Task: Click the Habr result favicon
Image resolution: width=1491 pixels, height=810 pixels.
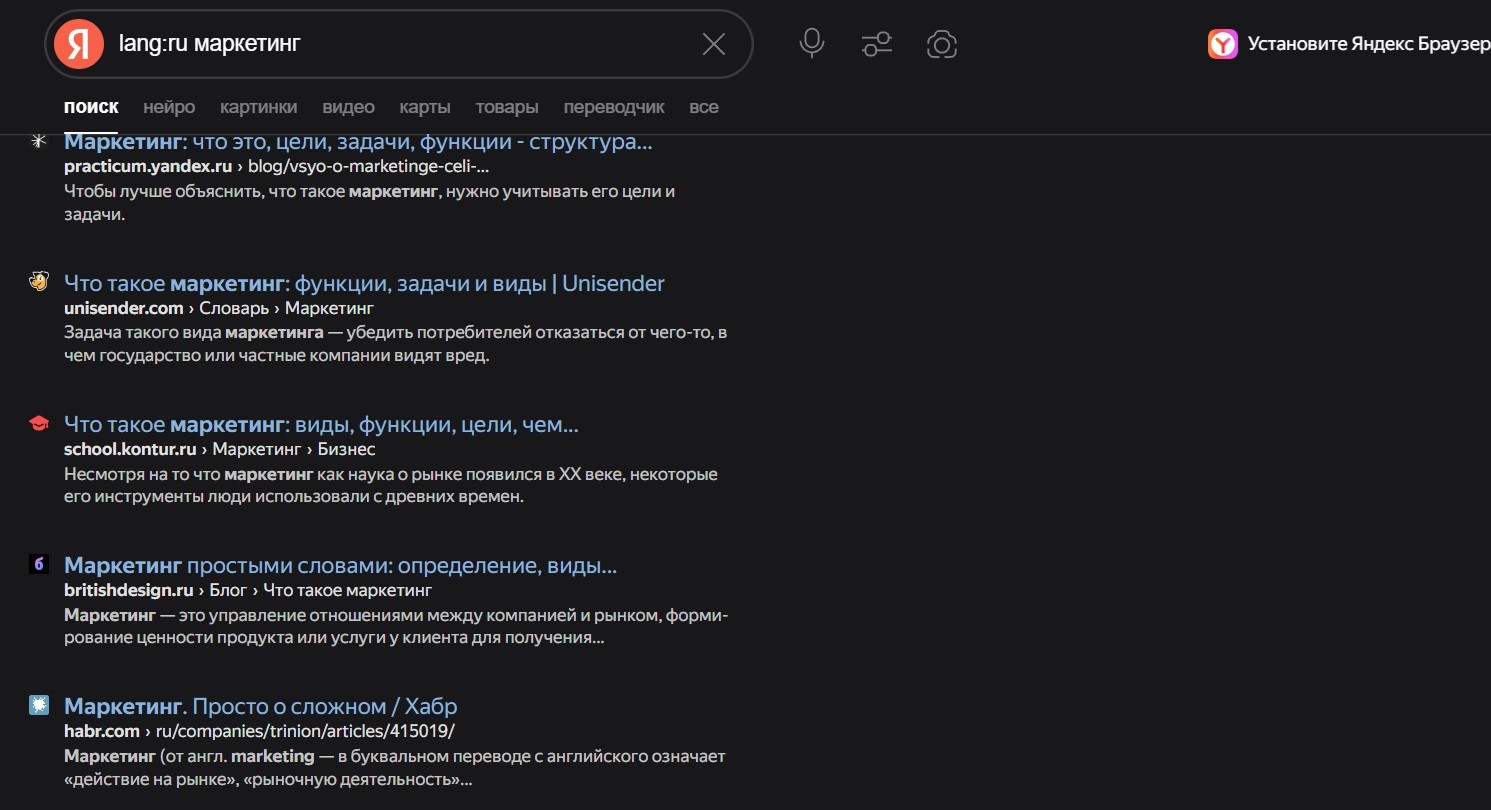Action: (39, 705)
